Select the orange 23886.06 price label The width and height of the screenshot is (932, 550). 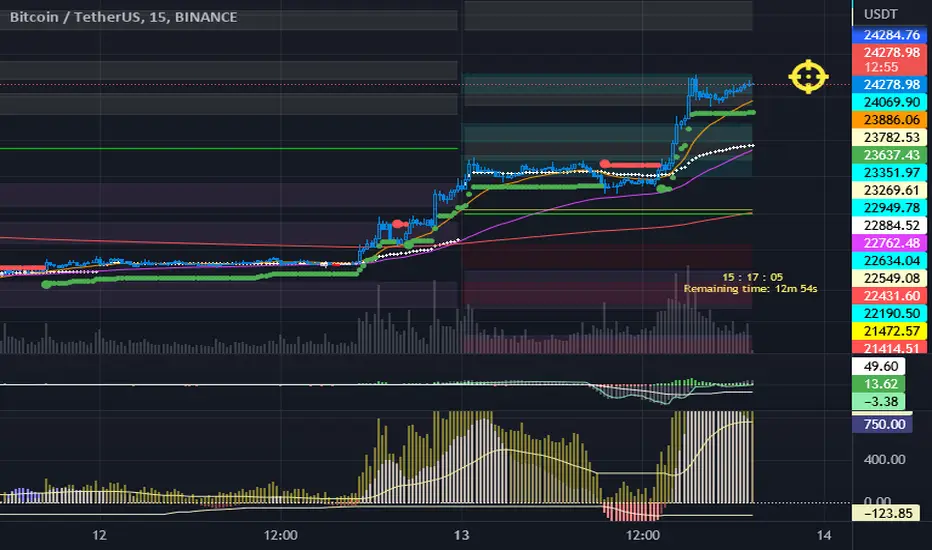click(889, 120)
